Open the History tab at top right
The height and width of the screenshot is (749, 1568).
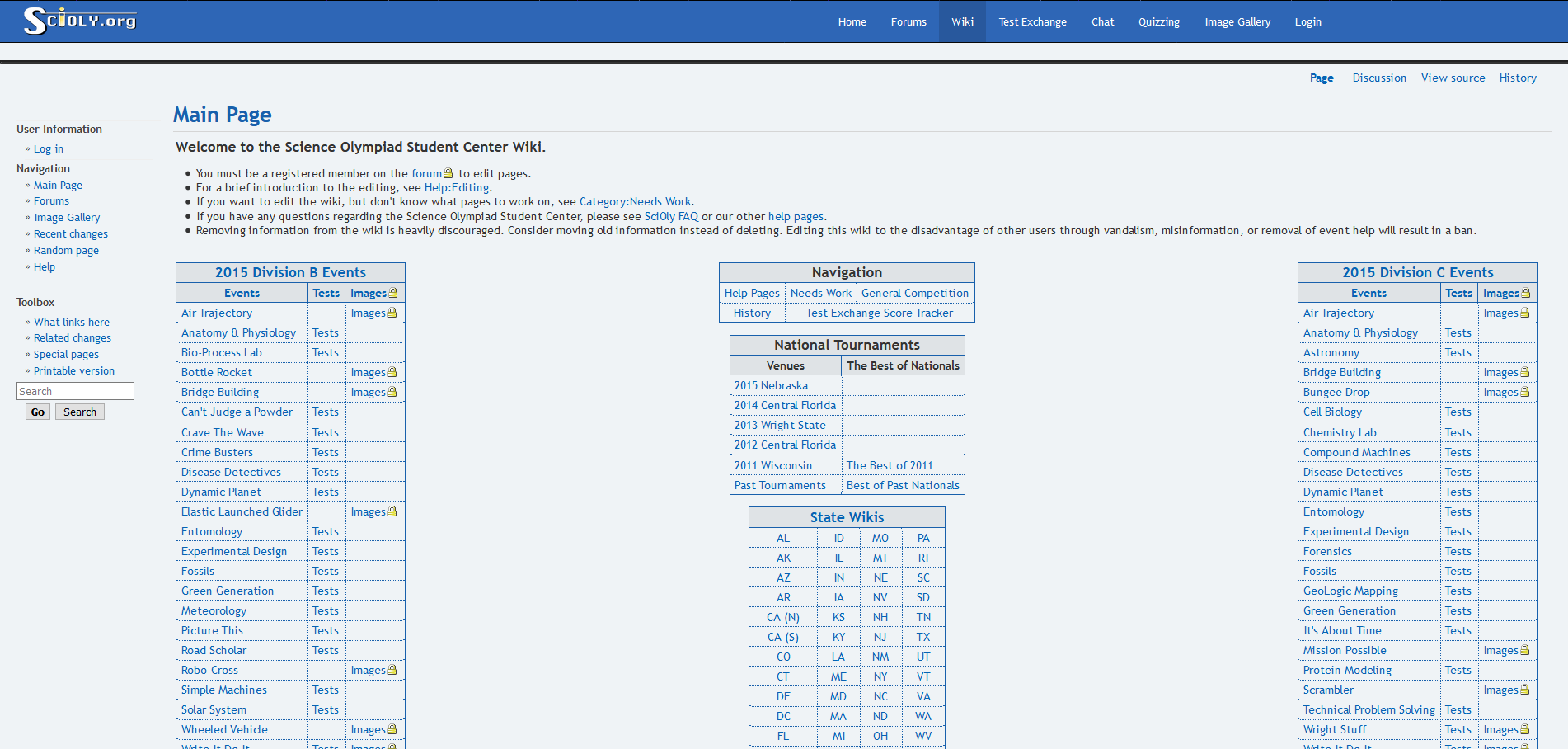tap(1517, 78)
